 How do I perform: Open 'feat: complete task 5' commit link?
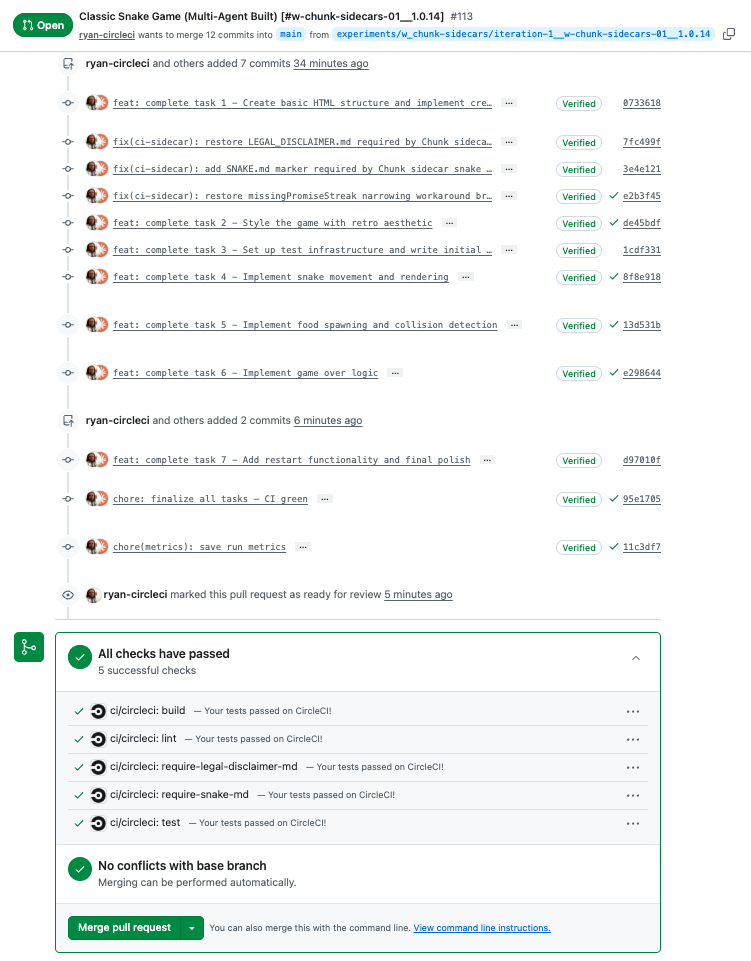tap(305, 325)
